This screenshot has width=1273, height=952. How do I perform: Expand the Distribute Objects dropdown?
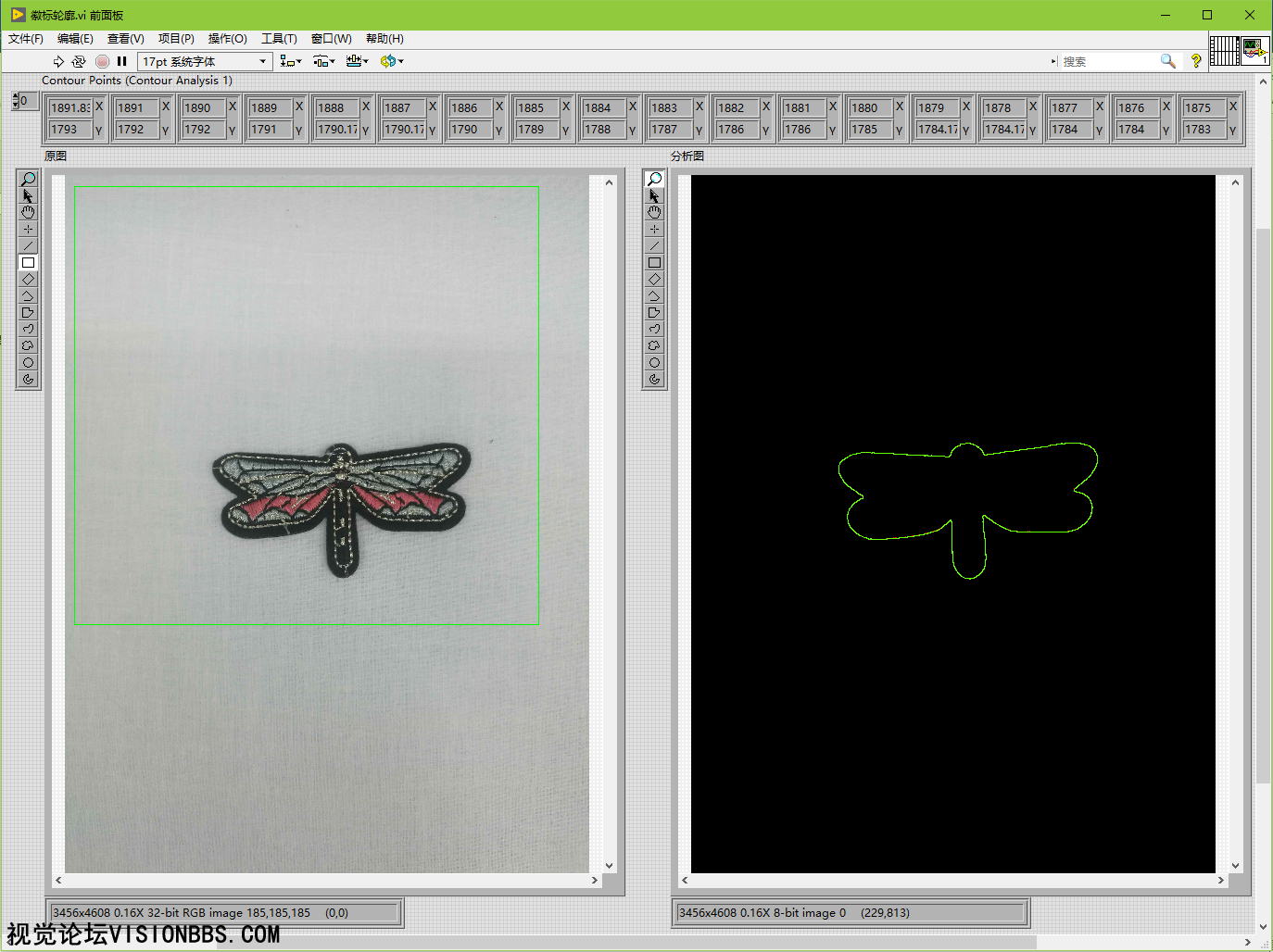tap(323, 61)
